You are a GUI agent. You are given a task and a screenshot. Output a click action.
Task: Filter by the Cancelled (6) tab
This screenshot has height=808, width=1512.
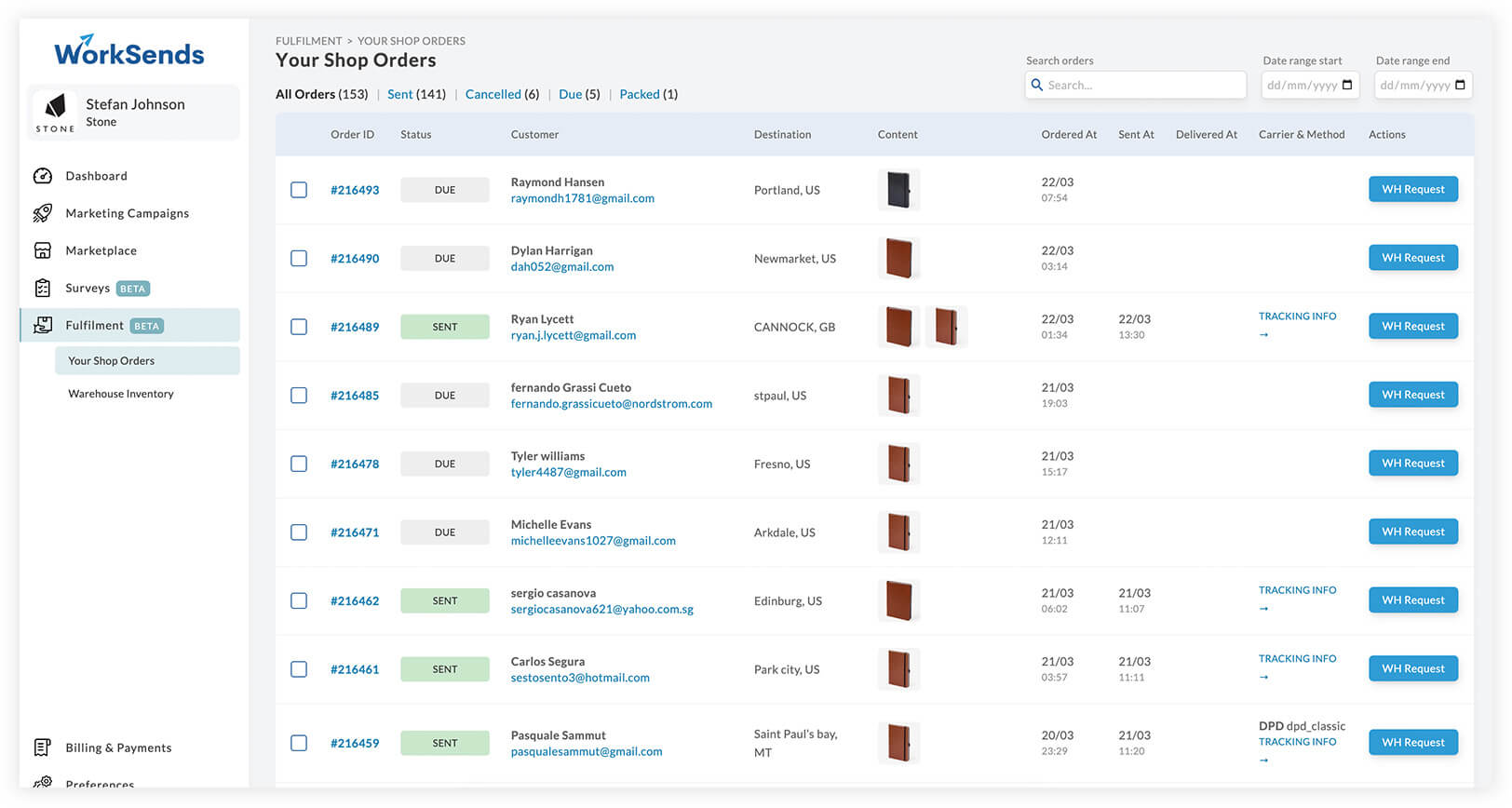click(x=502, y=94)
